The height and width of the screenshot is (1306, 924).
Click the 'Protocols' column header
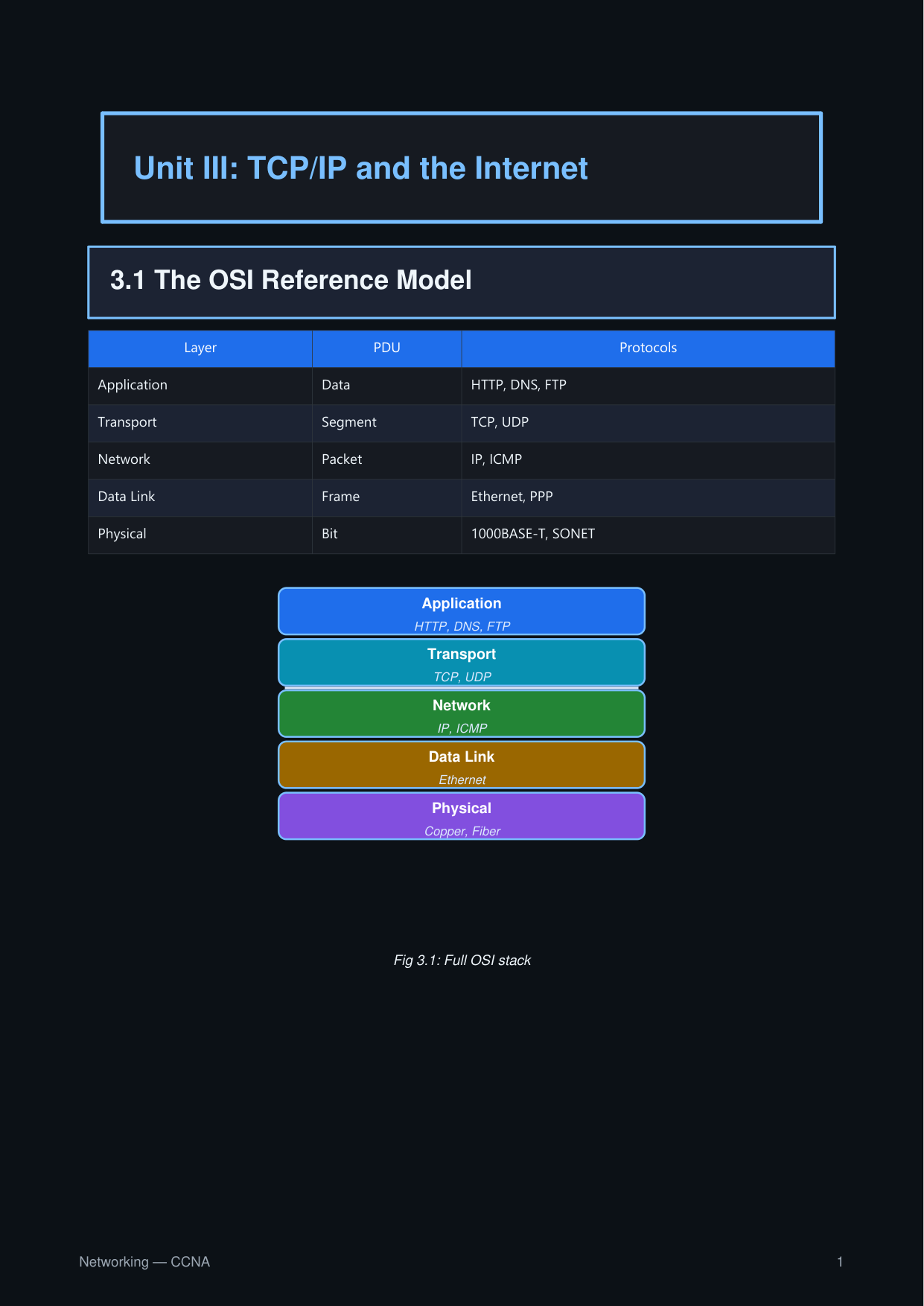tap(649, 348)
